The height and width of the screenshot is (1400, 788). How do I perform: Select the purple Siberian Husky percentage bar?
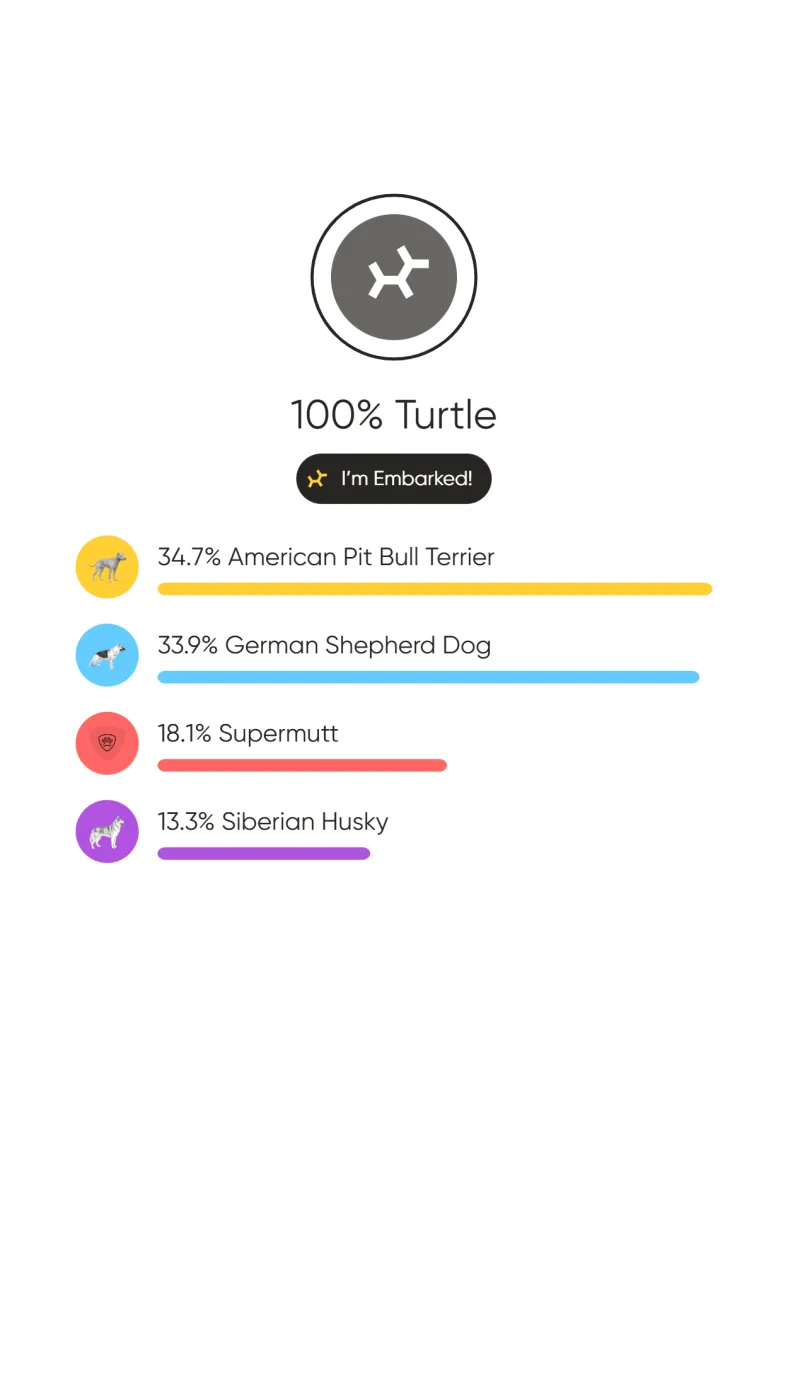pyautogui.click(x=264, y=853)
